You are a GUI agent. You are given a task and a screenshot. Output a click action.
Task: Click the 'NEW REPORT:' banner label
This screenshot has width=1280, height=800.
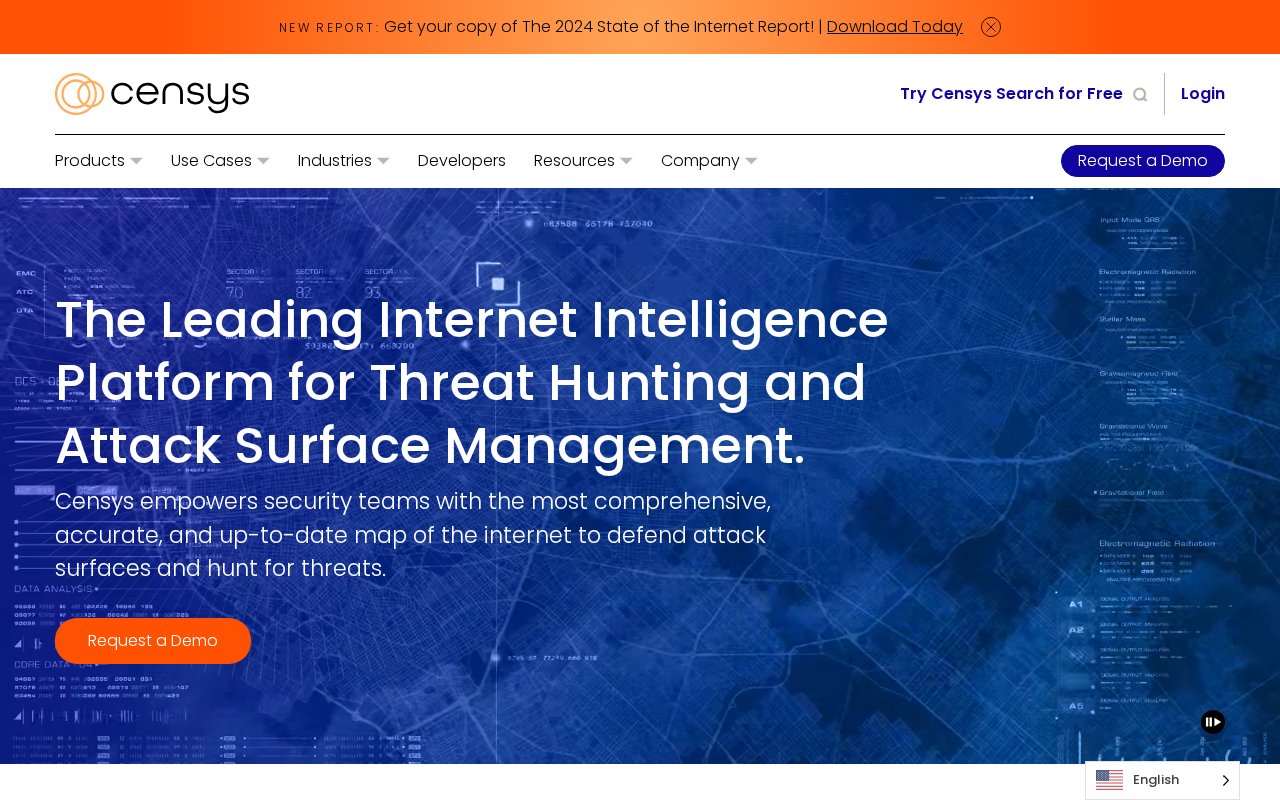[329, 28]
